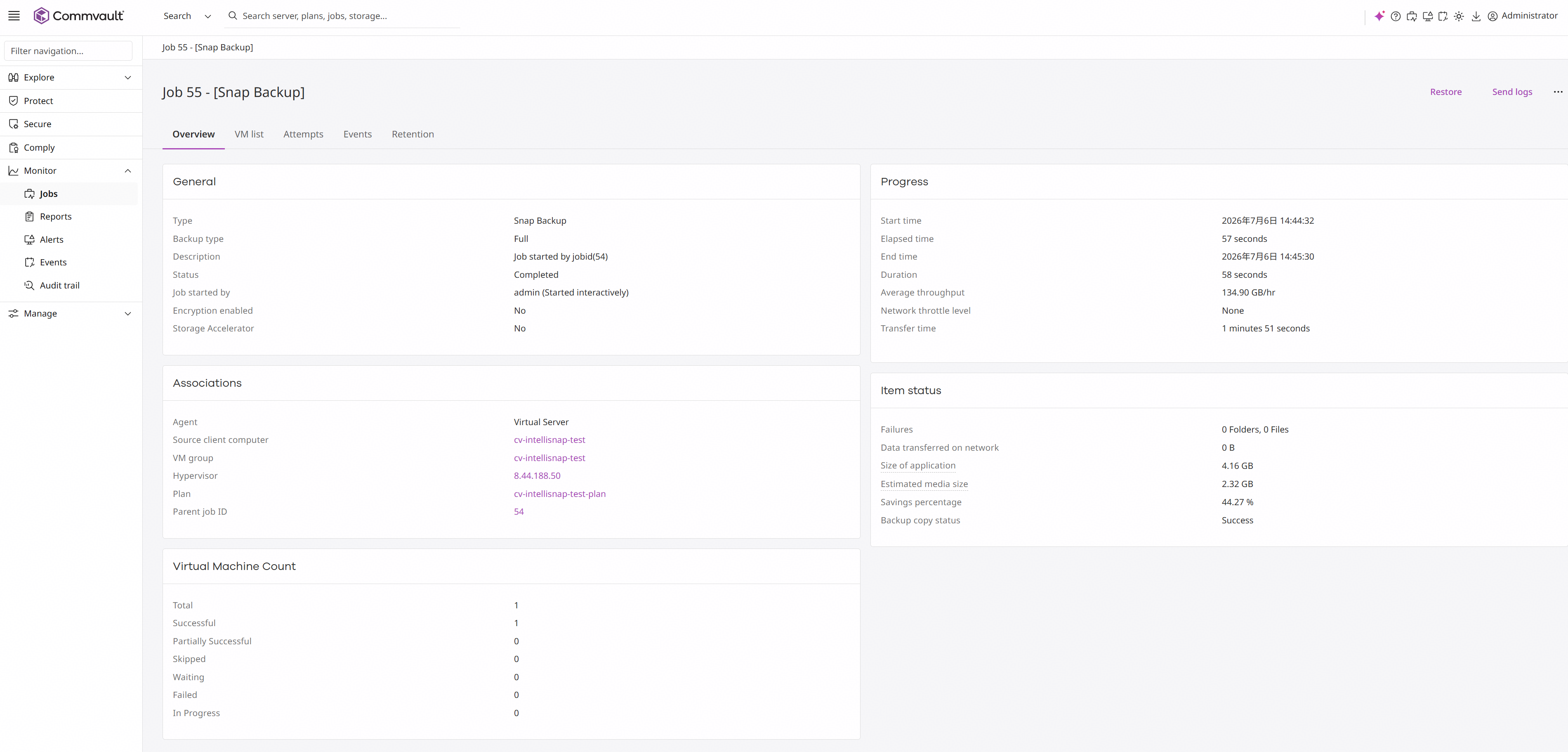This screenshot has width=1568, height=752.
Task: Expand the Manage navigation chevron
Action: (128, 314)
